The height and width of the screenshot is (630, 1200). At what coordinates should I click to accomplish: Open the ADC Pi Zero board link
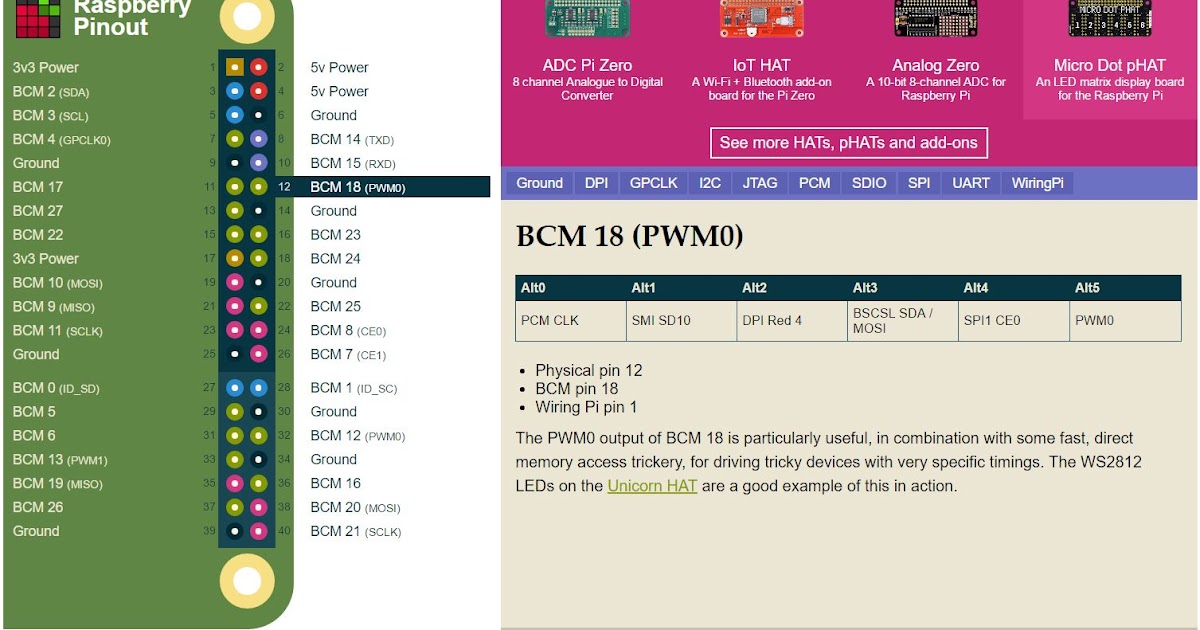pyautogui.click(x=587, y=66)
